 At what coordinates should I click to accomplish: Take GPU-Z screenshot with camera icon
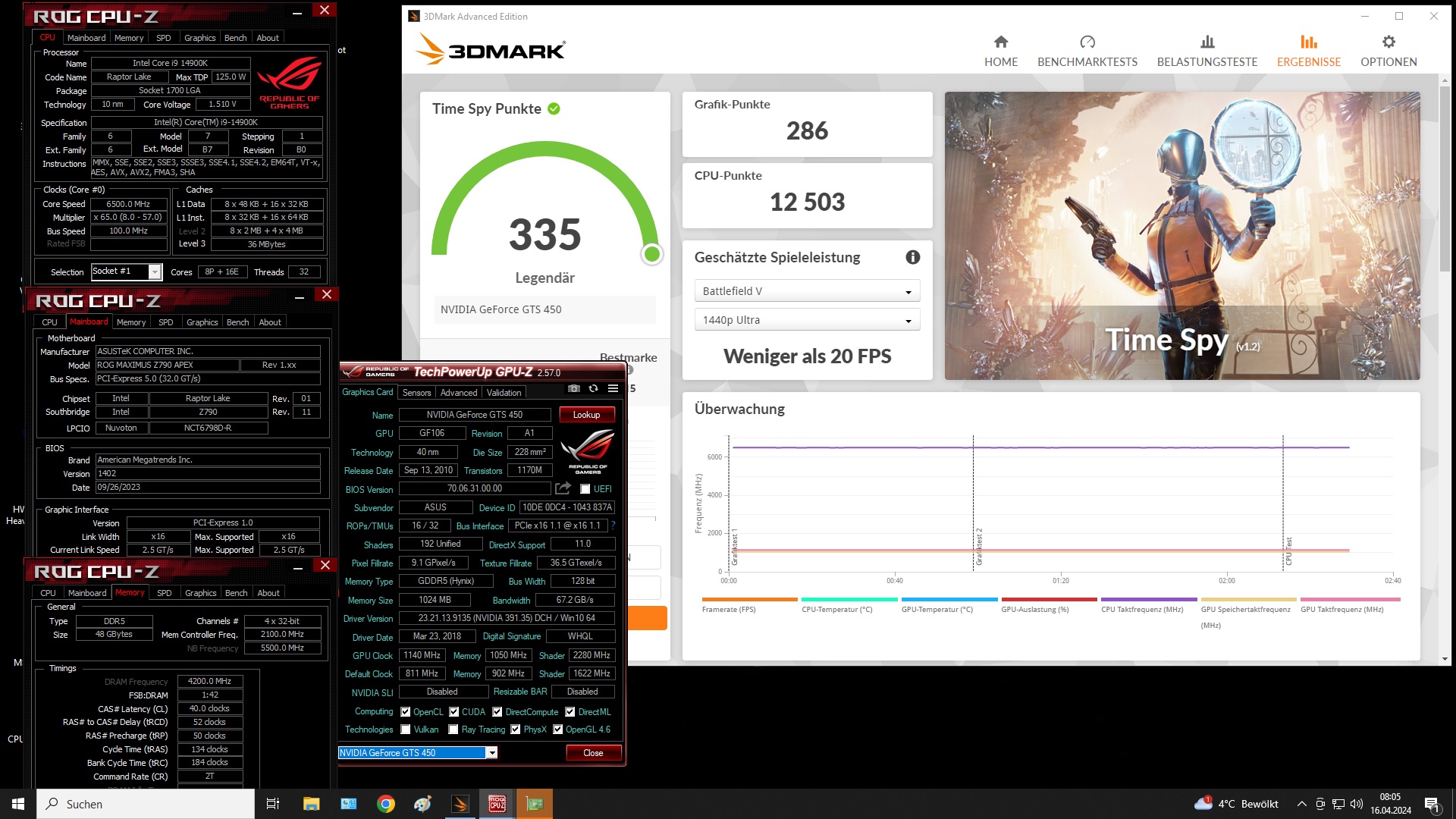(x=574, y=388)
